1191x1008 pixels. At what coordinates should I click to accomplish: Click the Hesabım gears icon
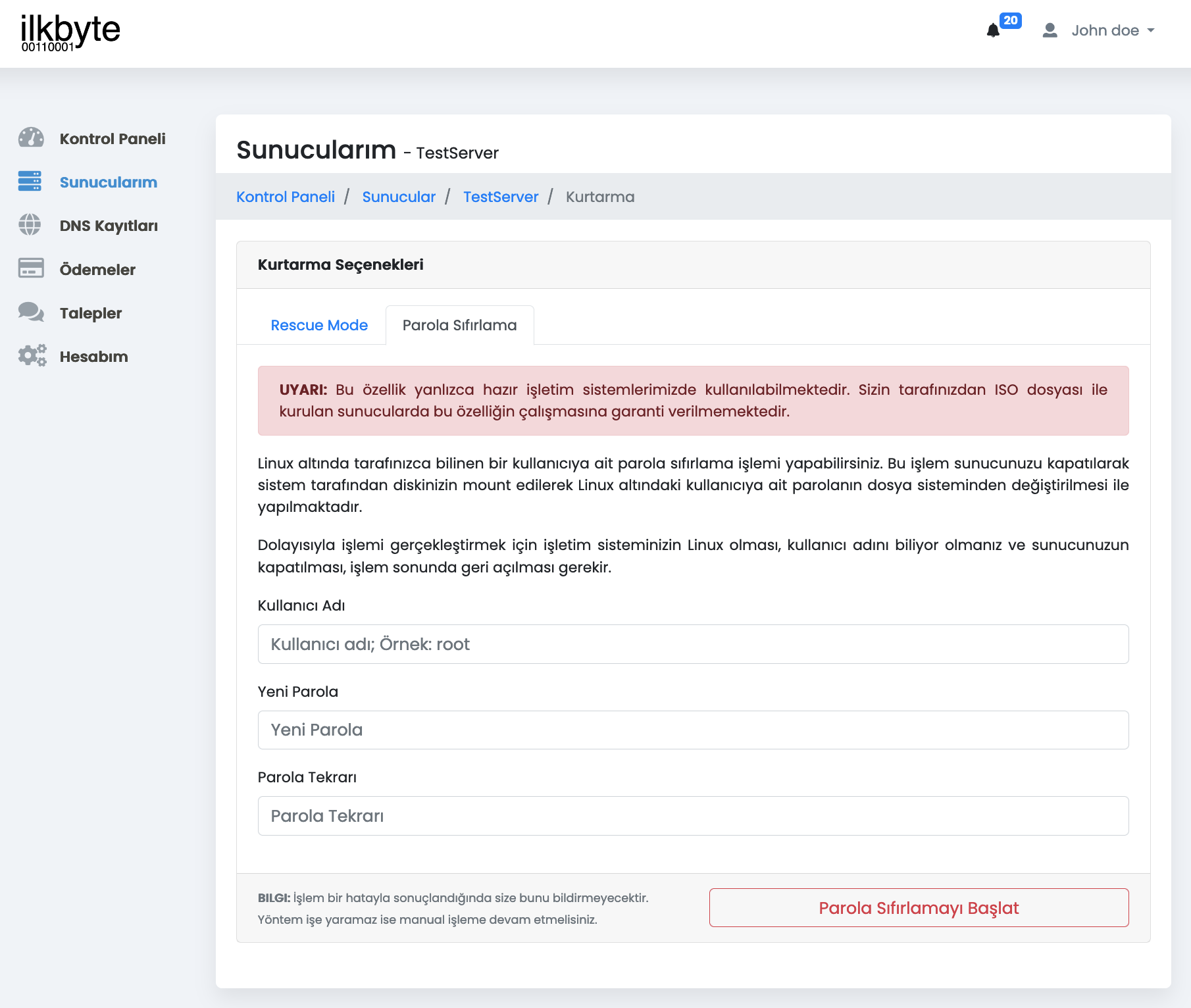coord(32,355)
